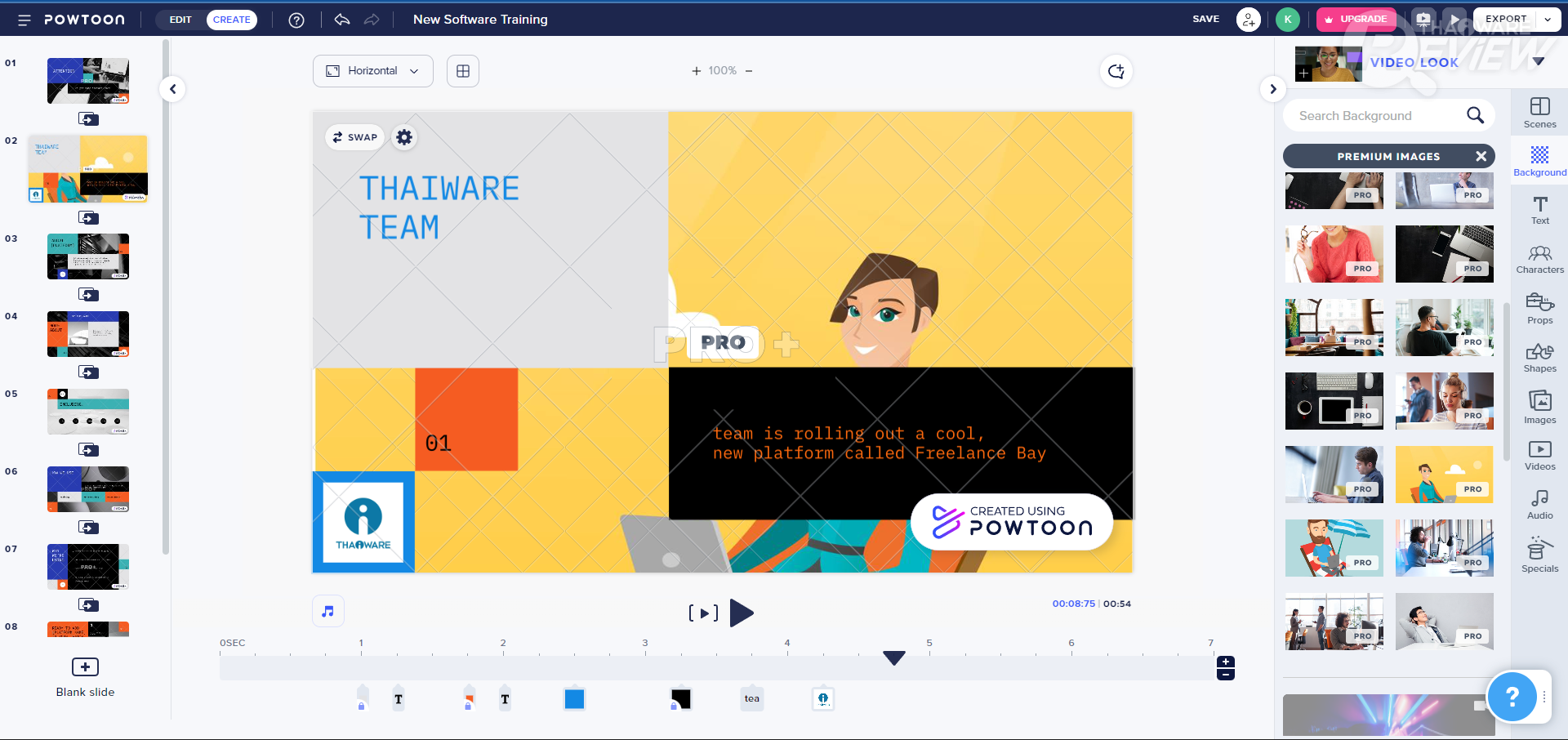Screen dimensions: 1568x740
Task: Open the Horizontal orientation dropdown
Action: pyautogui.click(x=373, y=71)
